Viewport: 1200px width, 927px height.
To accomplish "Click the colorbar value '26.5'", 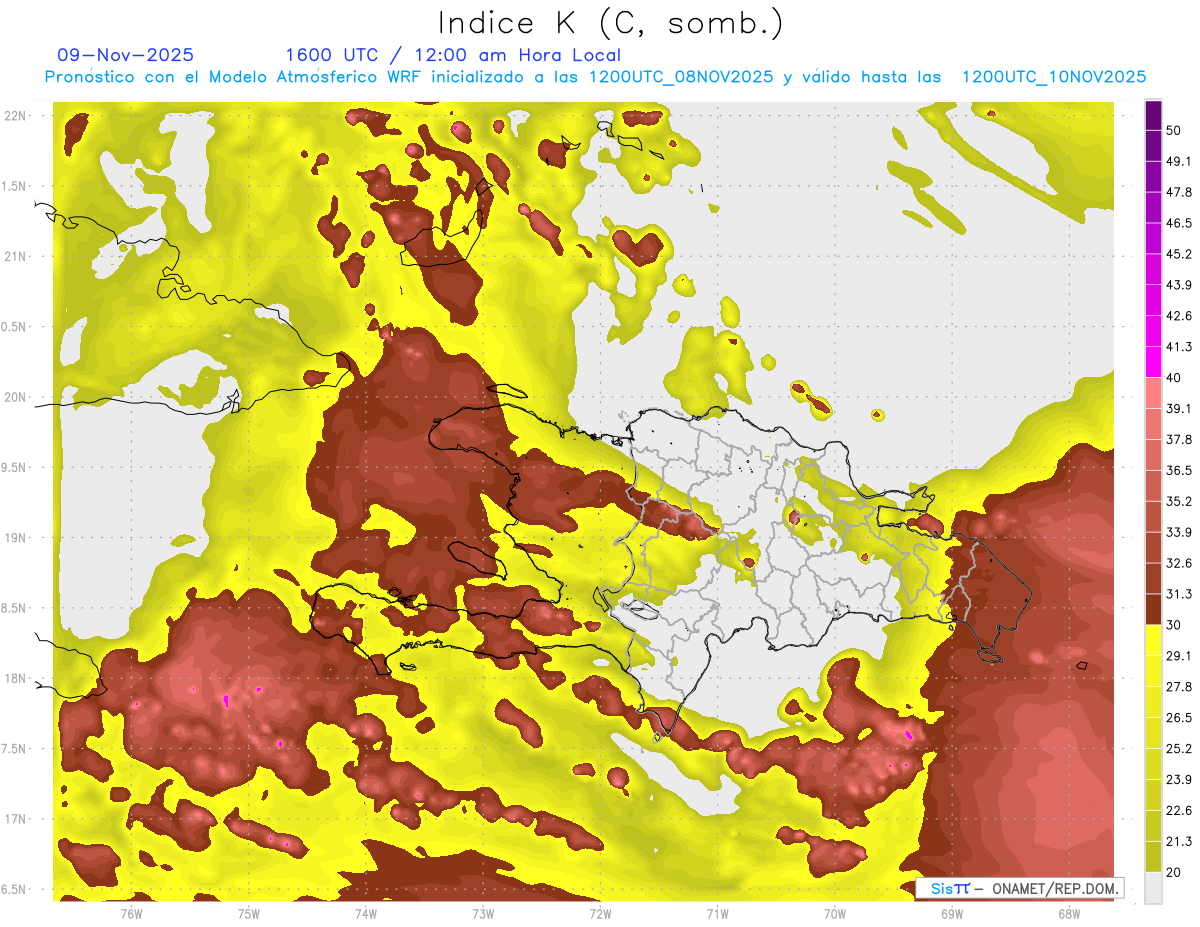I will coord(1179,718).
